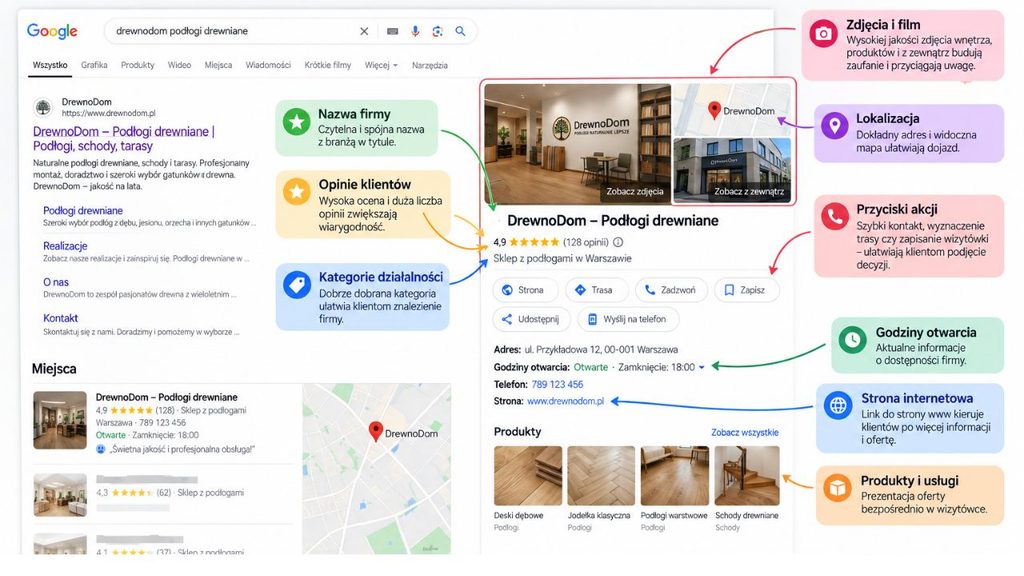Click the clock icon by Godziny otwarcia
This screenshot has height=576, width=1024.
tap(852, 340)
